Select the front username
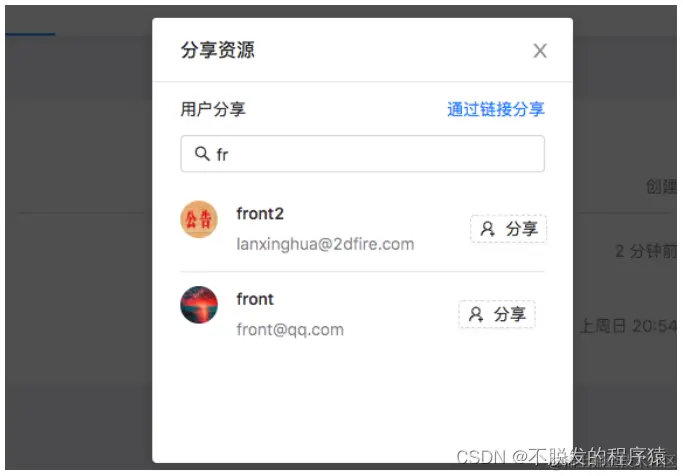 pos(255,299)
